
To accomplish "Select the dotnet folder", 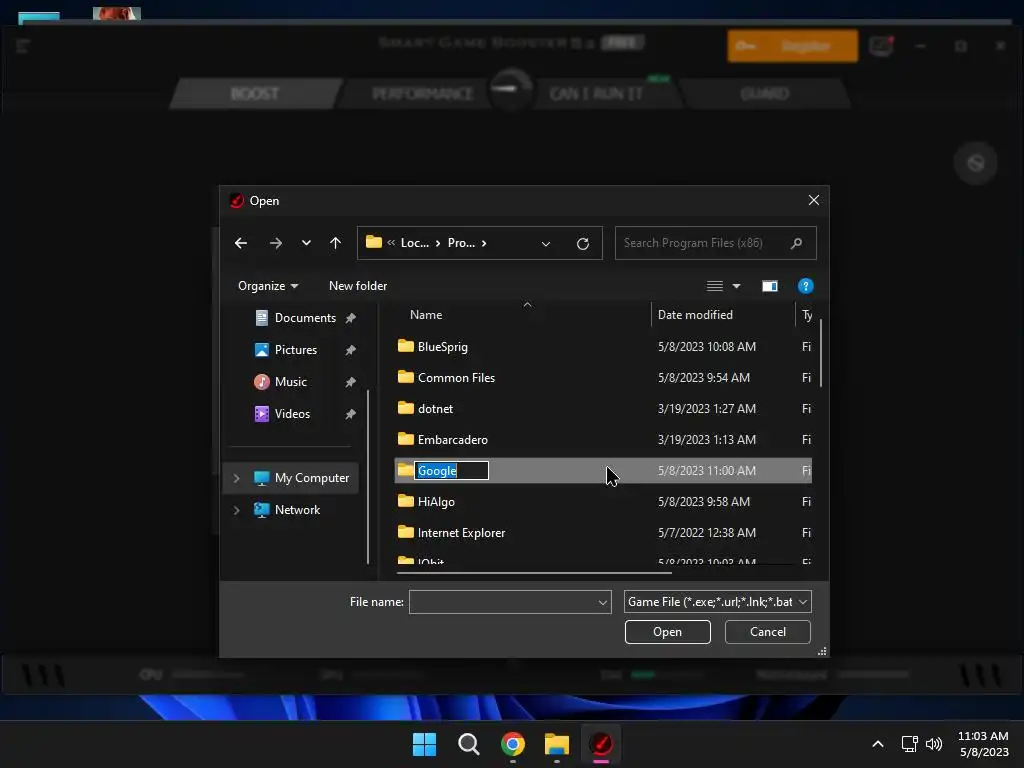I will 435,409.
